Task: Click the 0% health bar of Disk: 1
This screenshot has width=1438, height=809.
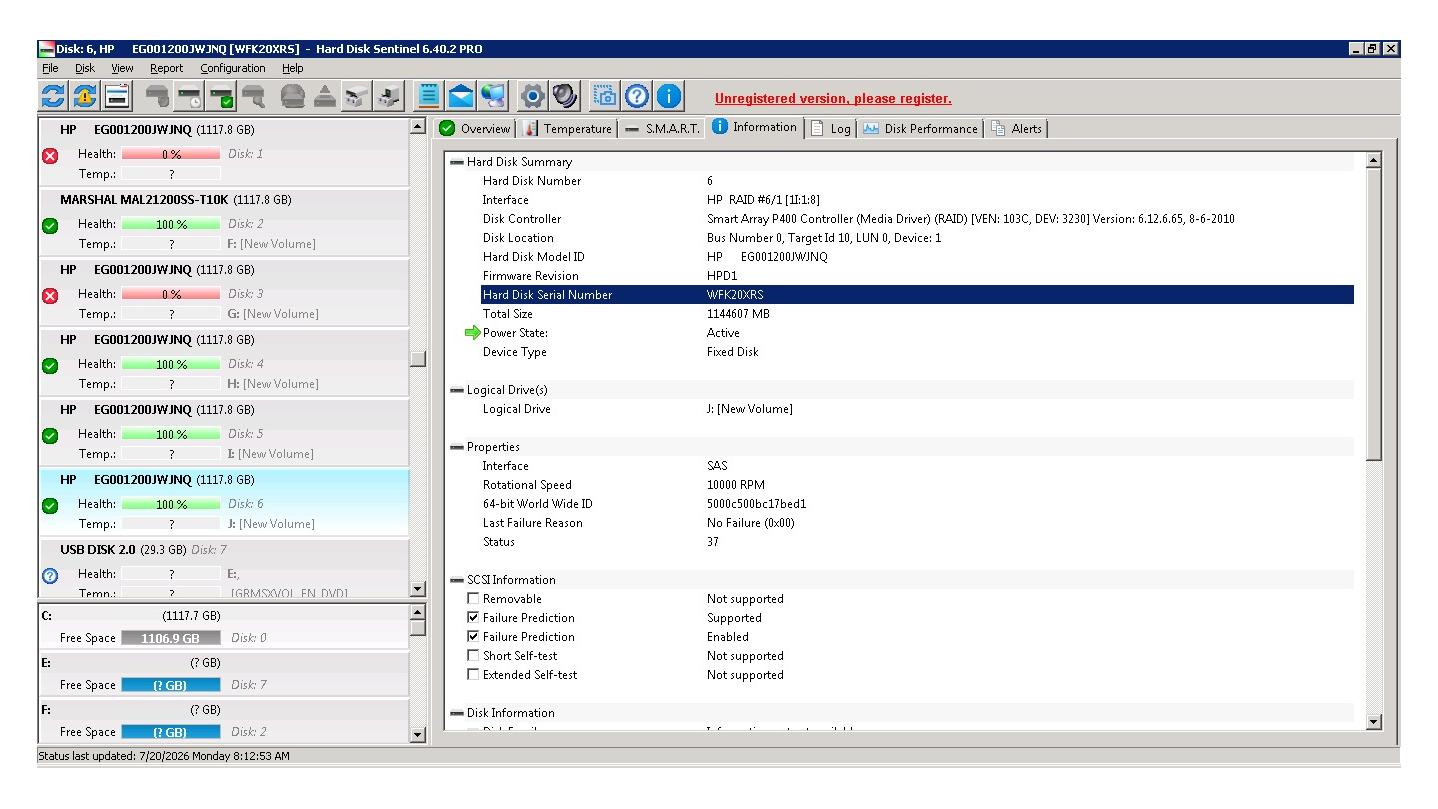Action: 171,154
